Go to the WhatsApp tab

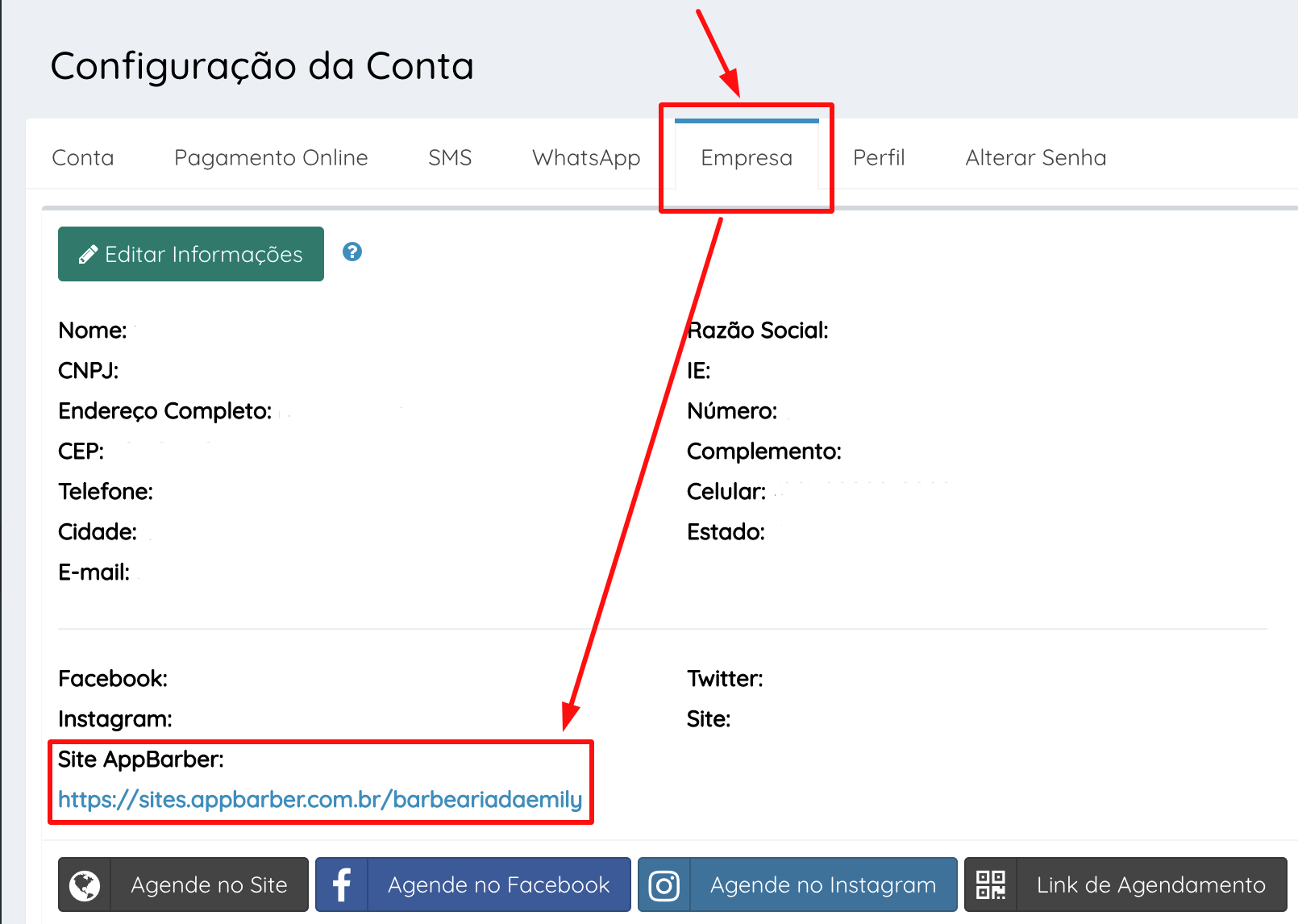click(x=586, y=158)
